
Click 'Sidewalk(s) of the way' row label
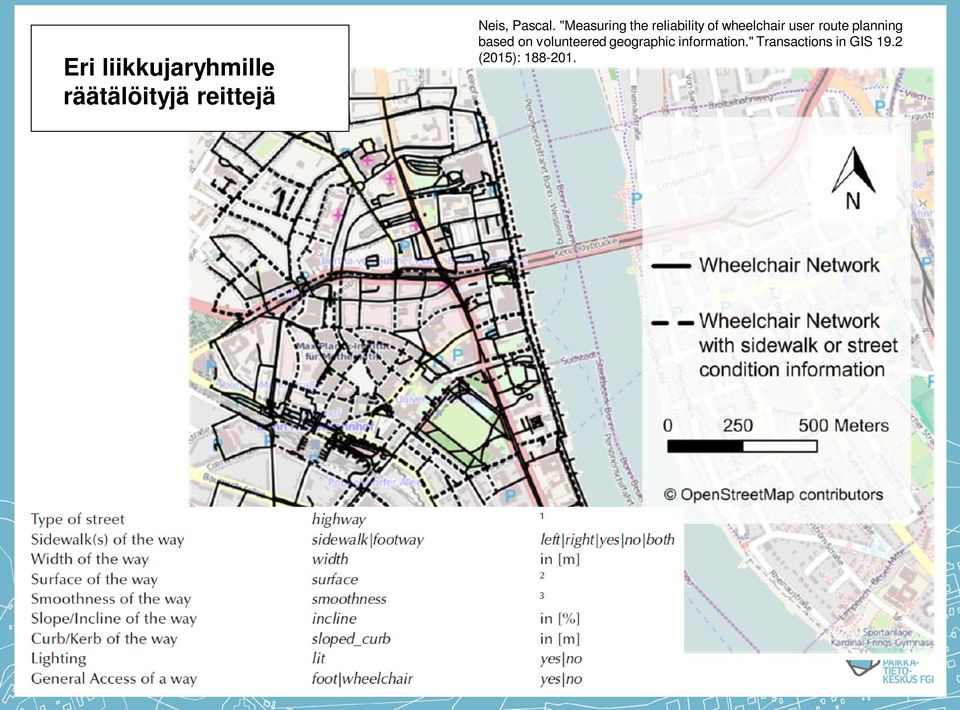pyautogui.click(x=108, y=539)
